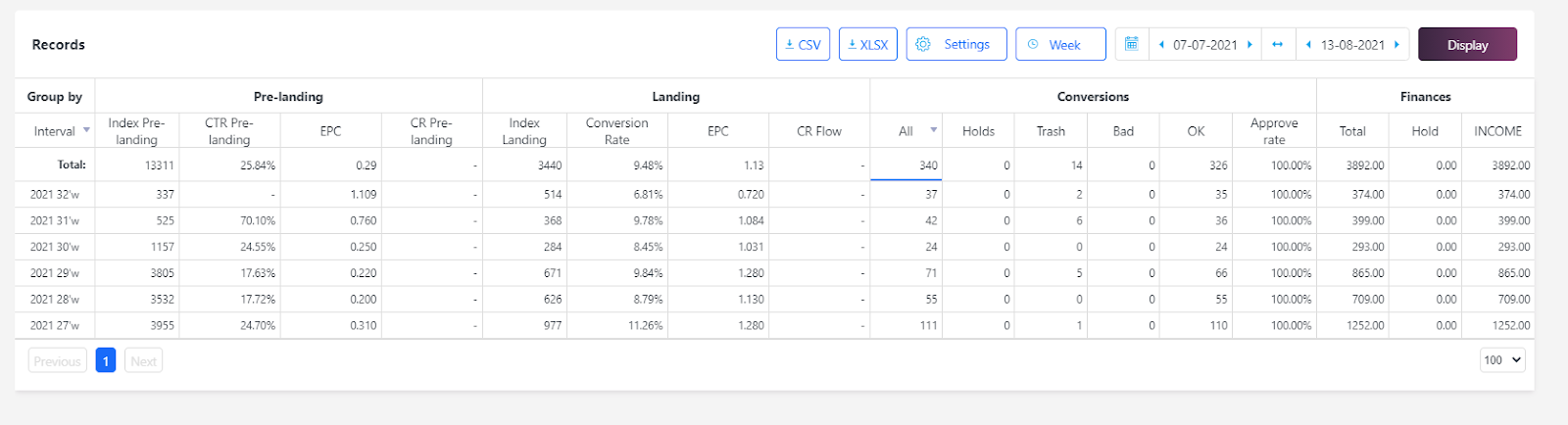Step start date 07-07-2021 forward arrow

(1249, 44)
